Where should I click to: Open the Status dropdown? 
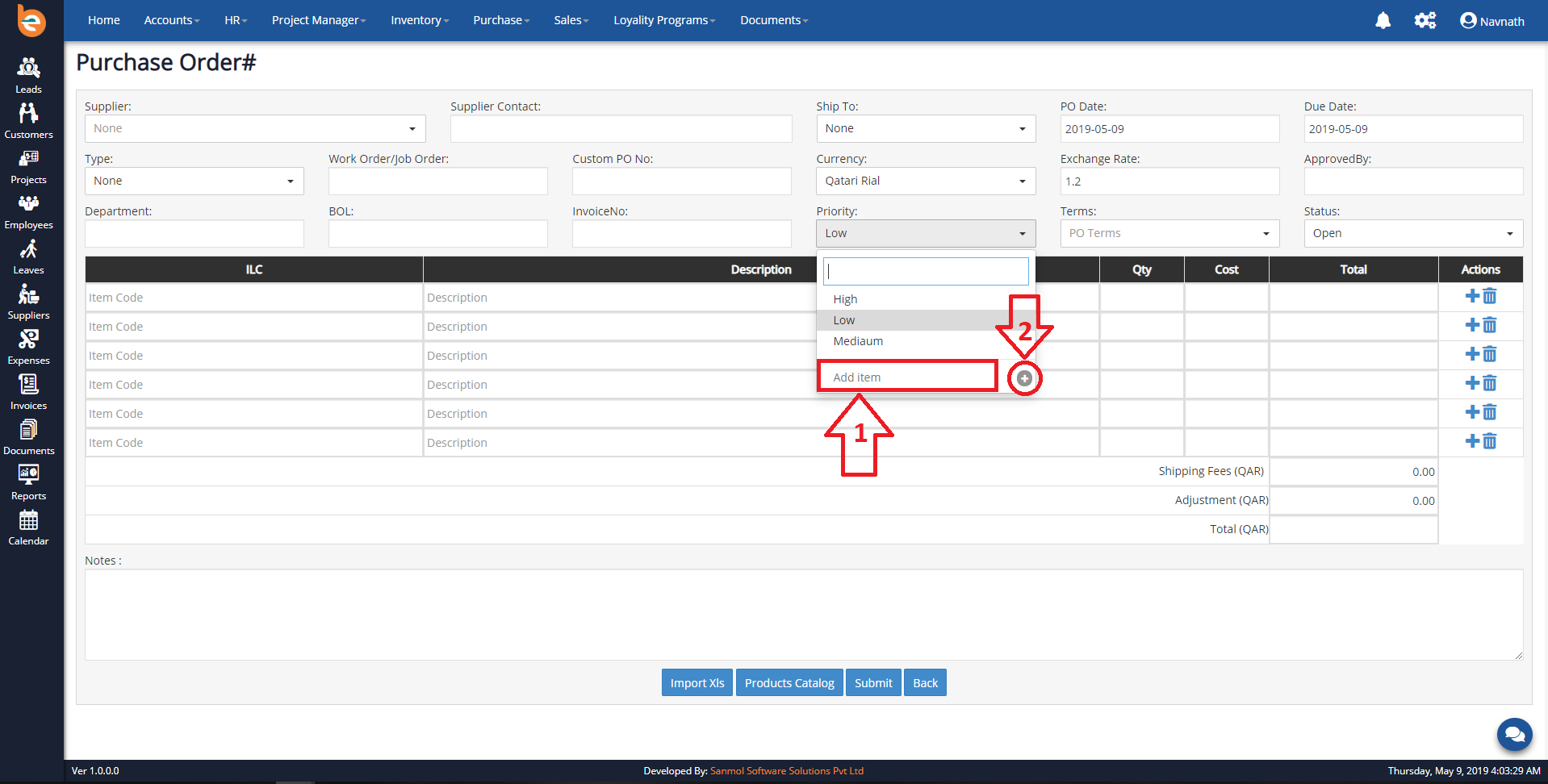click(1413, 234)
